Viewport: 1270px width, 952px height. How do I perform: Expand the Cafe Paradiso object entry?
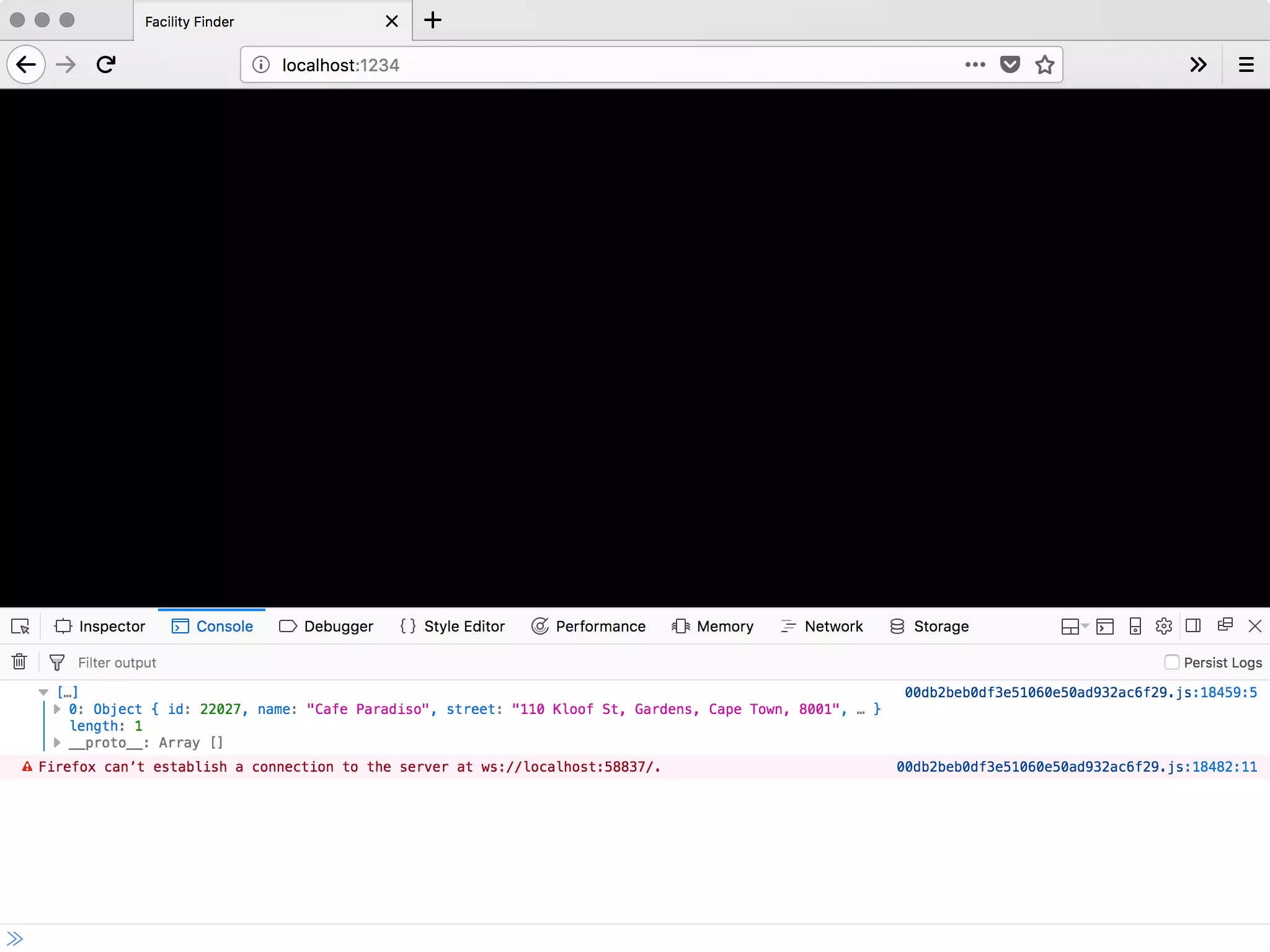(x=57, y=709)
